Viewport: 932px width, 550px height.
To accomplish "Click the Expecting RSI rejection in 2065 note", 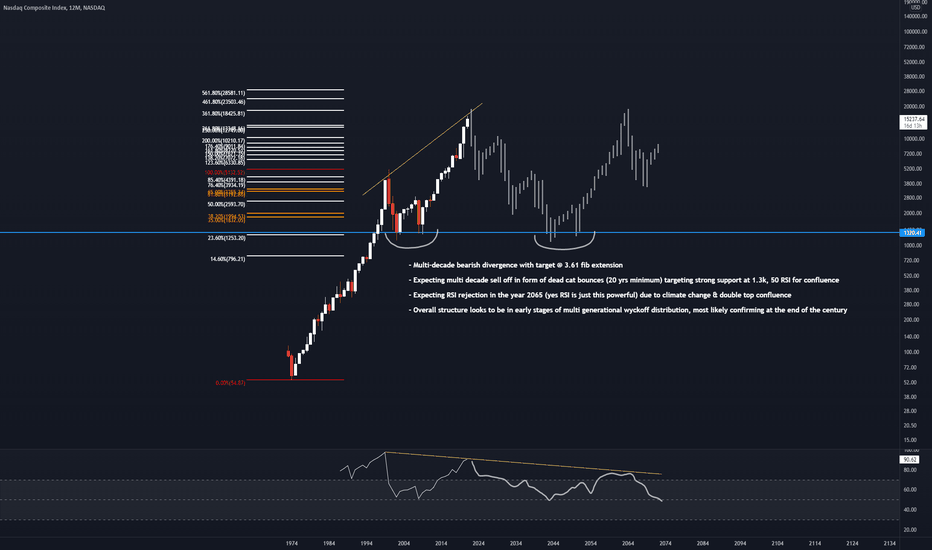I will (x=600, y=295).
